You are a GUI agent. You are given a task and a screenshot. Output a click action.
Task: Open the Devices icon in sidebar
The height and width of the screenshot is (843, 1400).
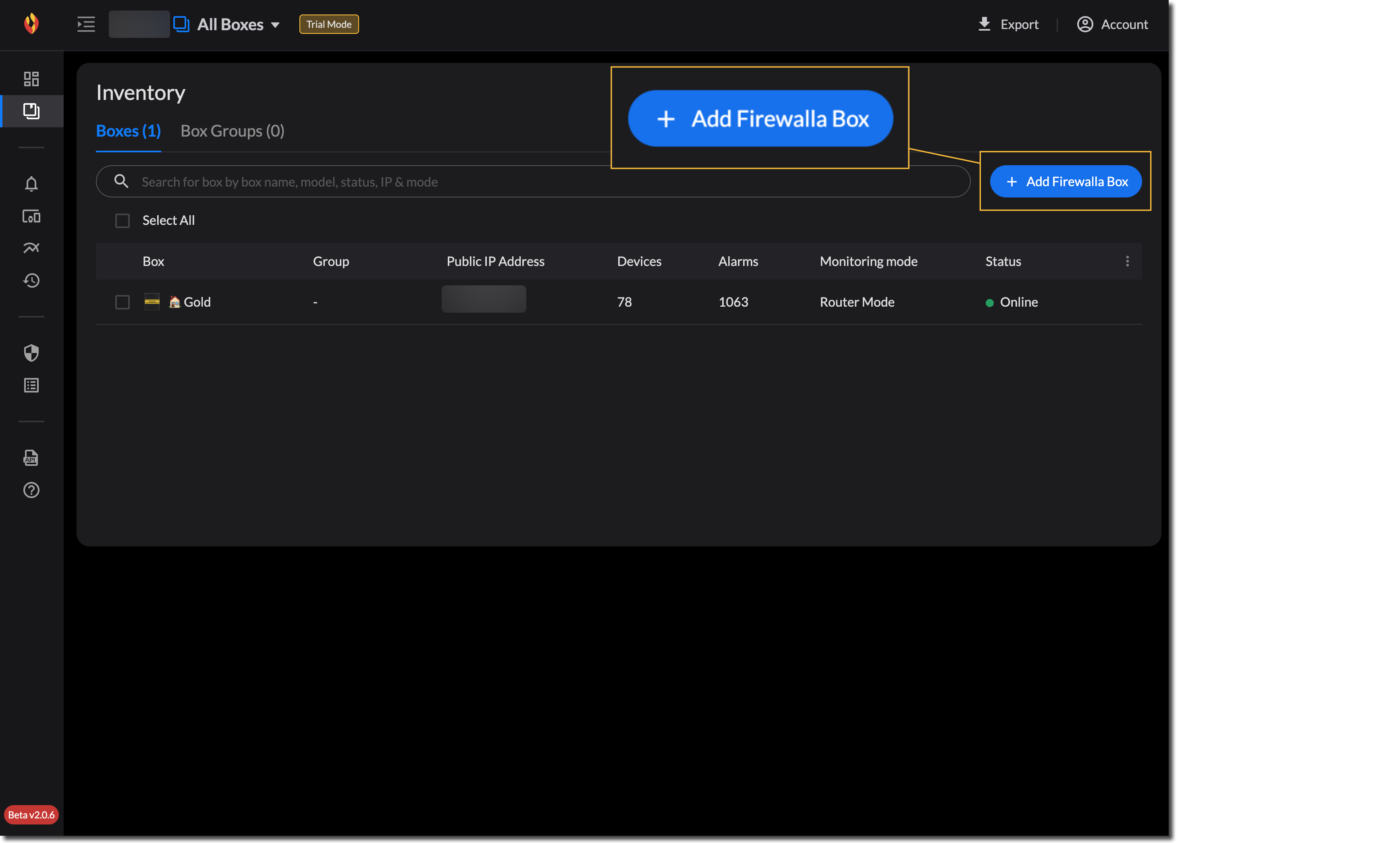pyautogui.click(x=31, y=216)
